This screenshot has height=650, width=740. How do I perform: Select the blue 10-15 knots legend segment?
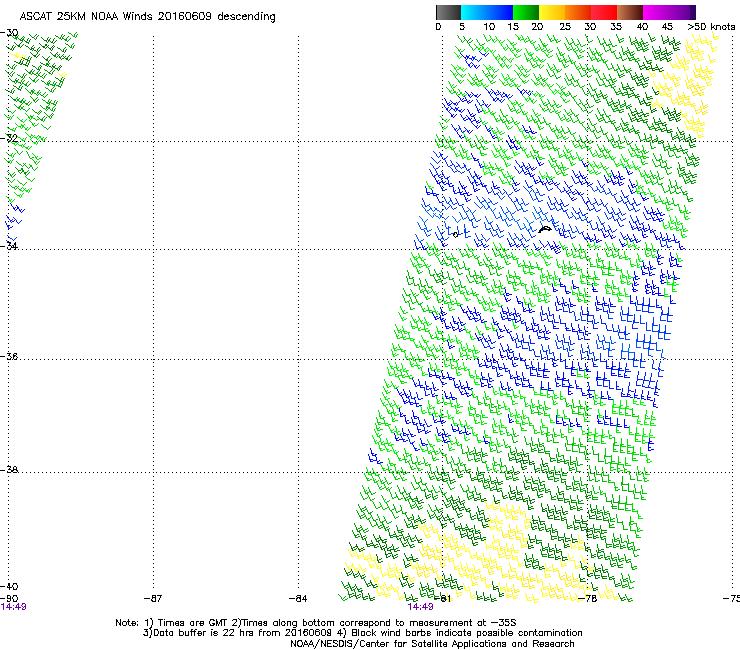[500, 12]
